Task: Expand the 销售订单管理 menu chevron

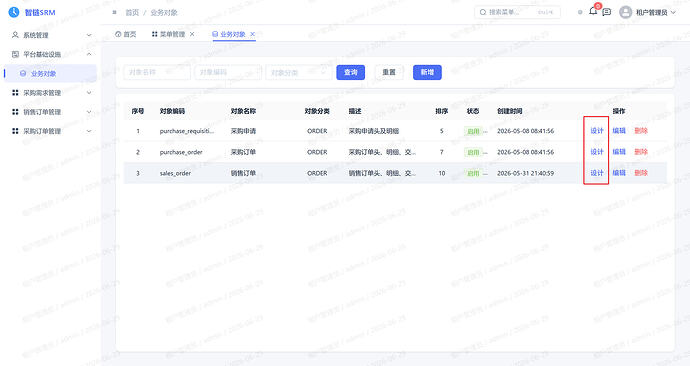Action: 89,112
